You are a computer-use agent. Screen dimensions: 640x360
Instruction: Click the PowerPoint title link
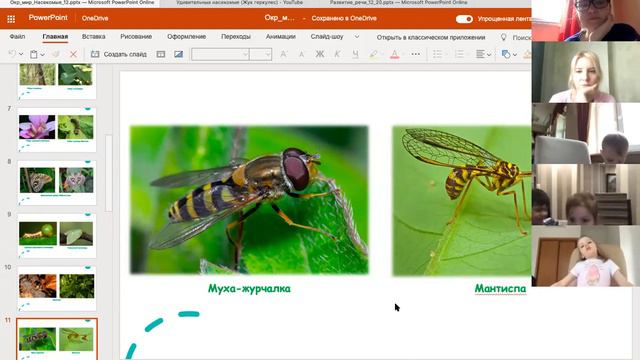[x=48, y=18]
